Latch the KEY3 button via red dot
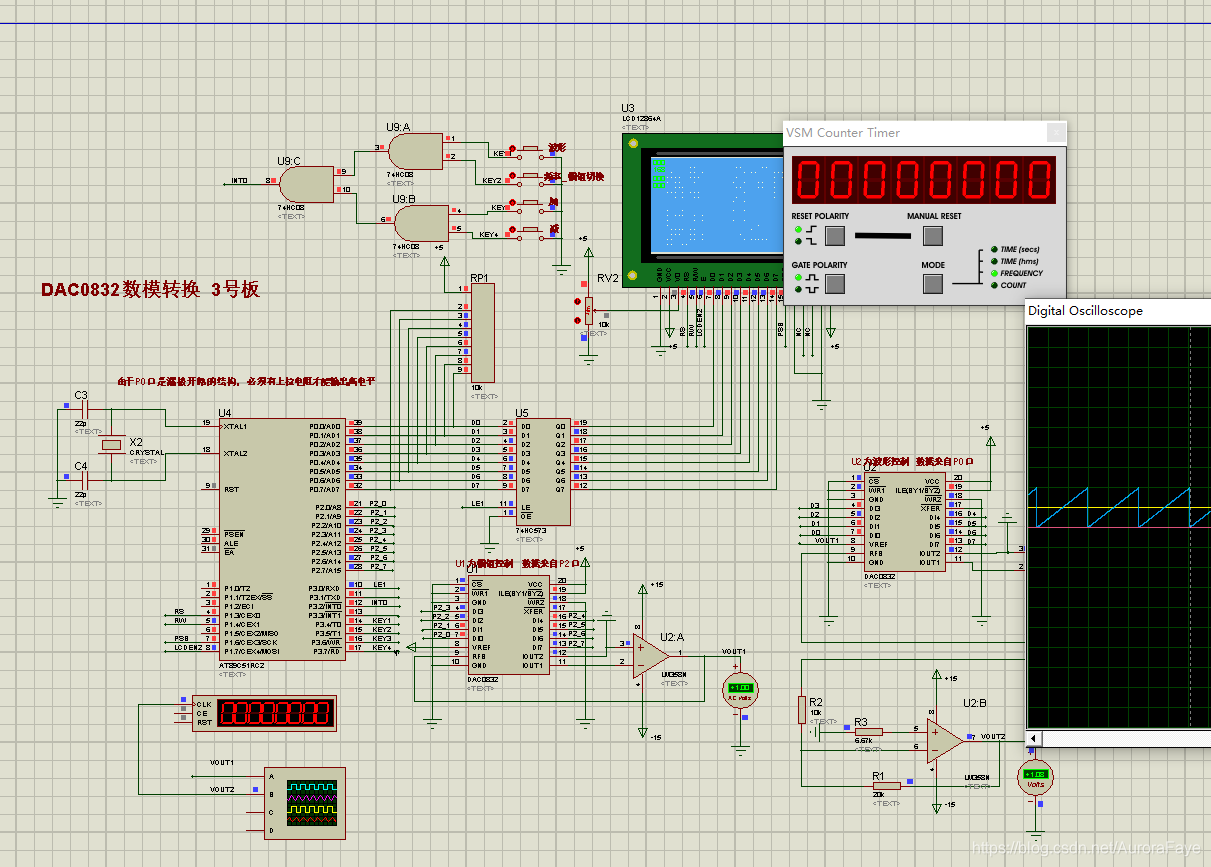 coord(513,204)
